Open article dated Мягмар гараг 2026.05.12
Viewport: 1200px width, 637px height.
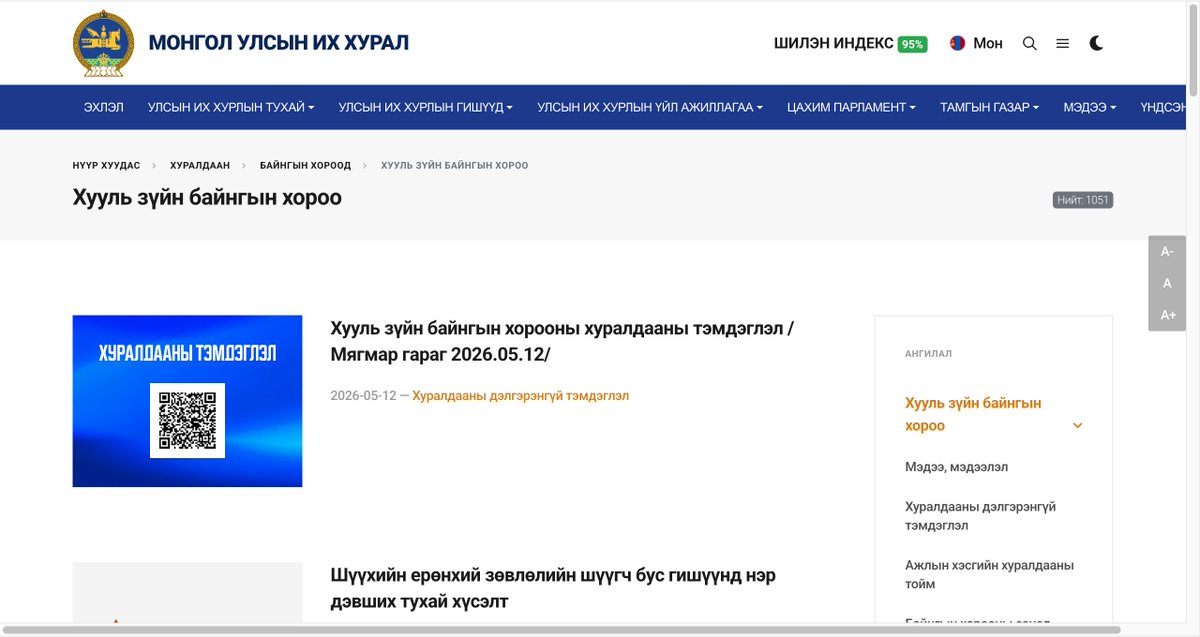(x=562, y=342)
